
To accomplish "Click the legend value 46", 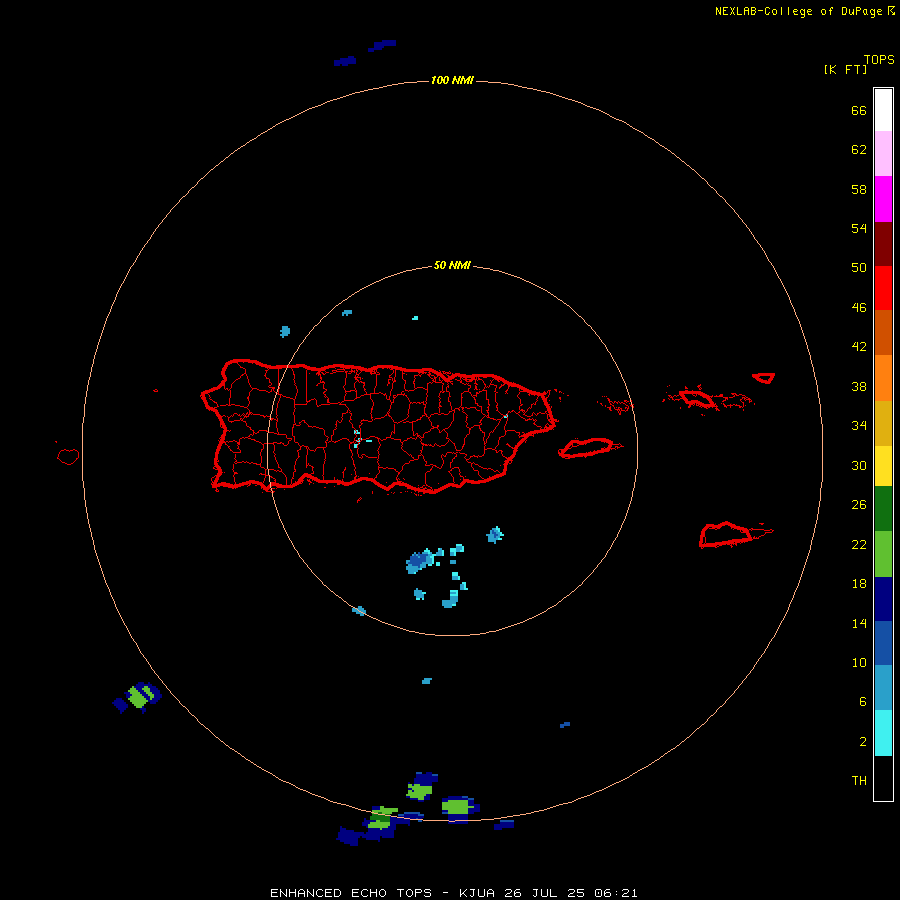I will 859,307.
